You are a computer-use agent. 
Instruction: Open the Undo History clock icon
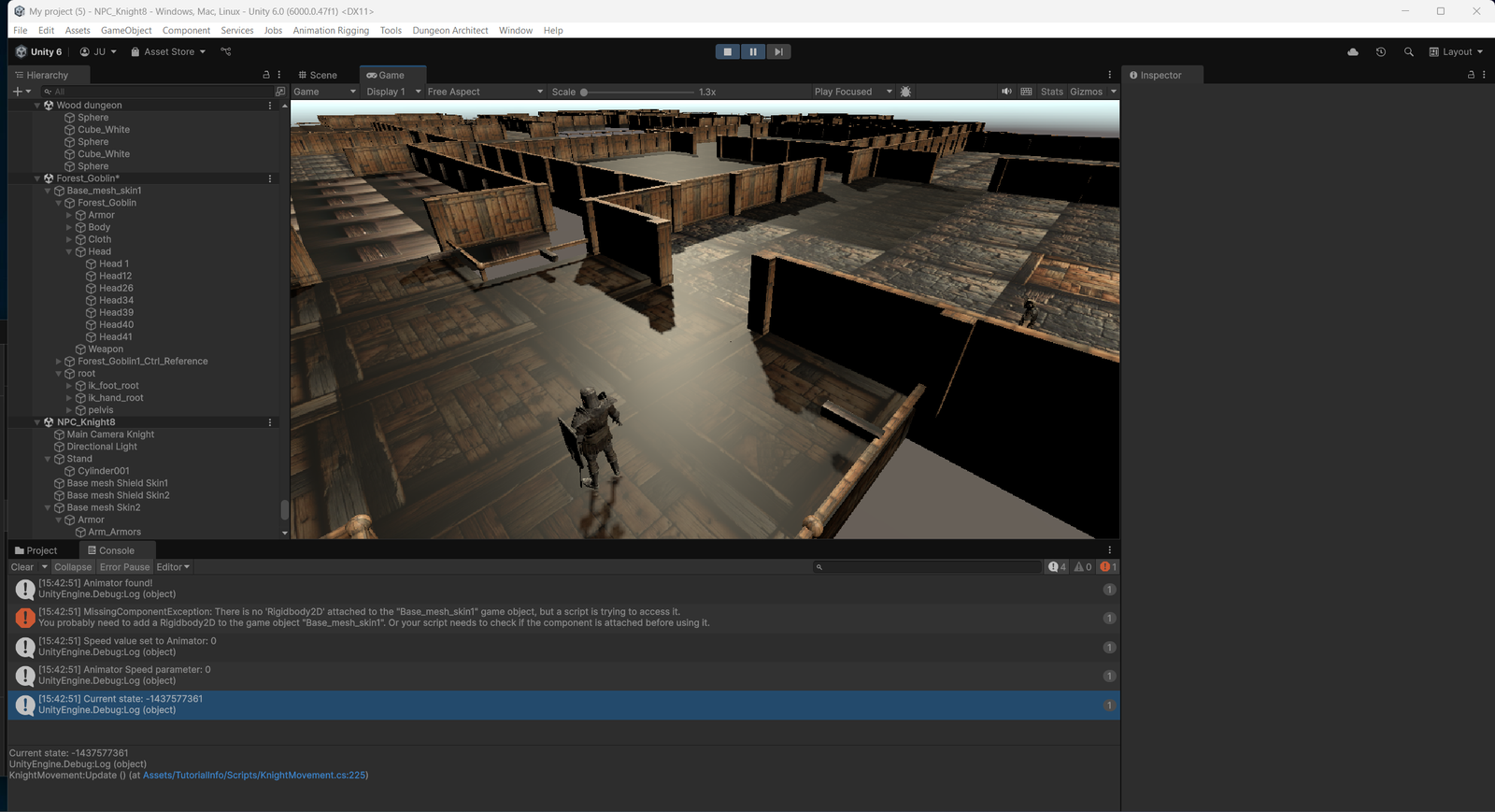1380,52
